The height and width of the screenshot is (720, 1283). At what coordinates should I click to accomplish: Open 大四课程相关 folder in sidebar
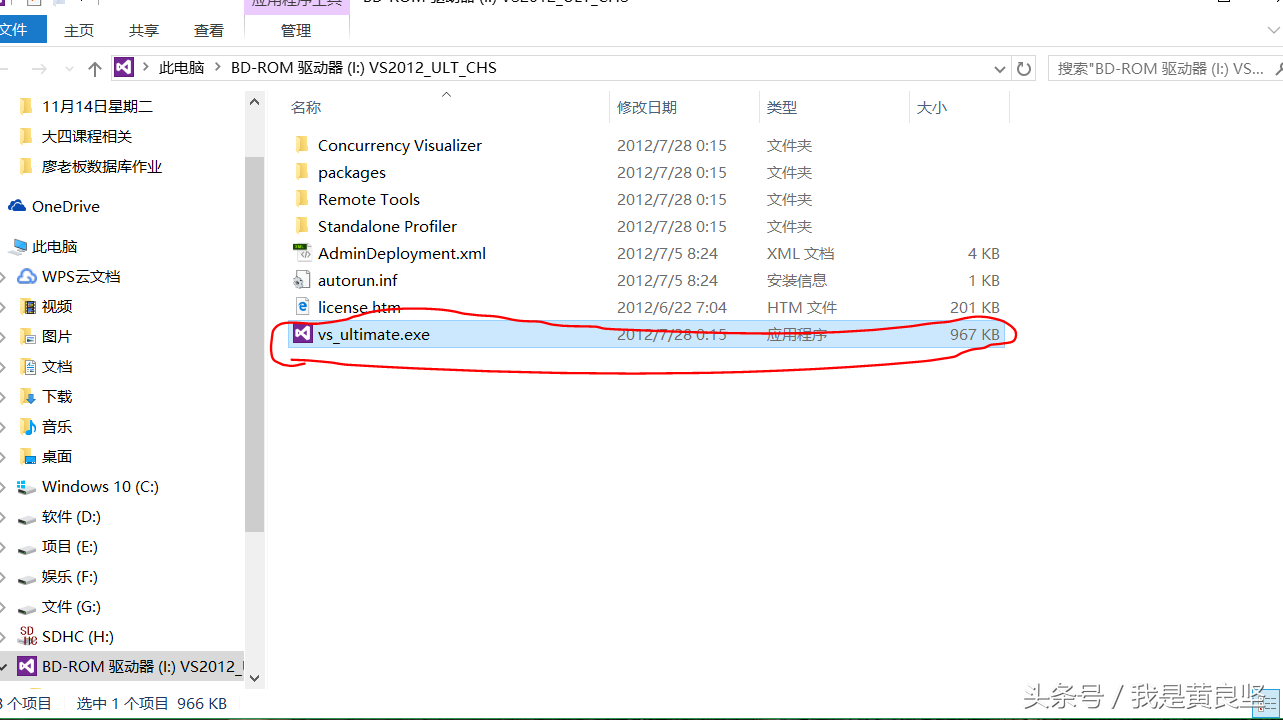pos(87,136)
